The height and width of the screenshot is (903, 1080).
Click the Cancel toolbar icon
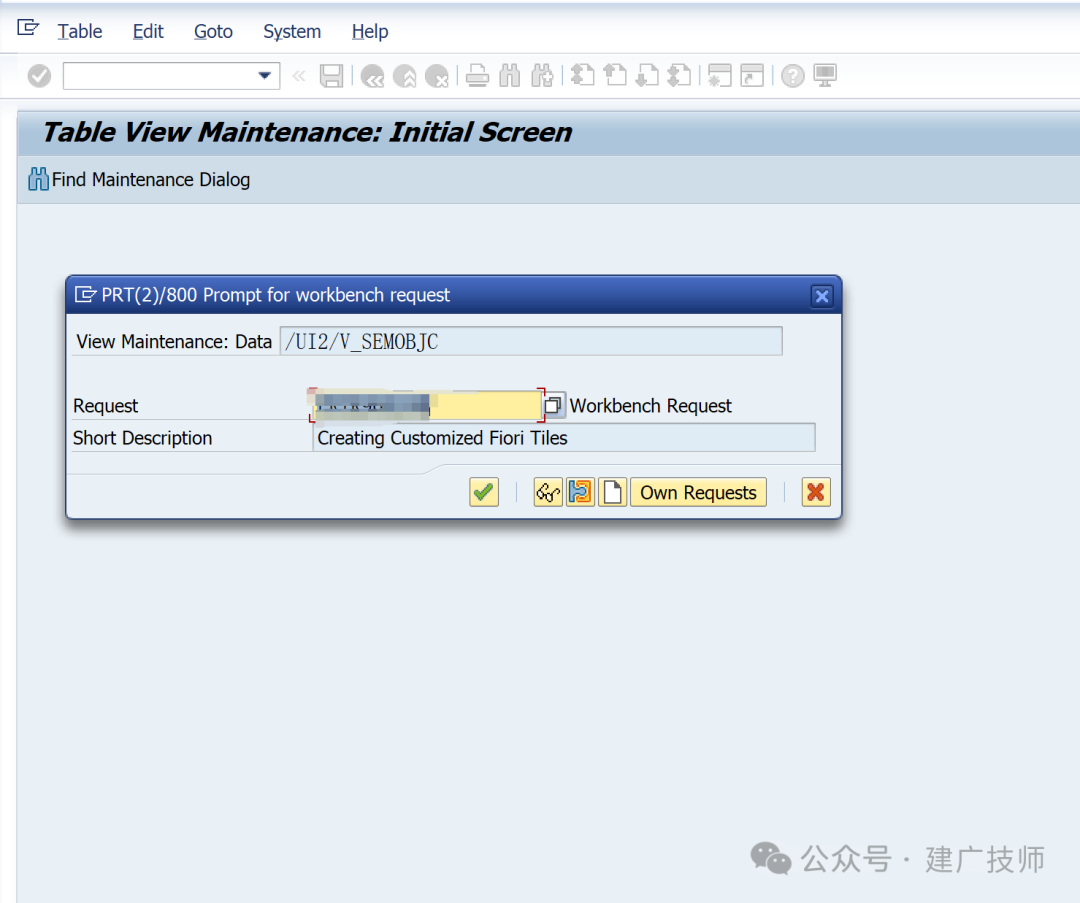pos(437,76)
